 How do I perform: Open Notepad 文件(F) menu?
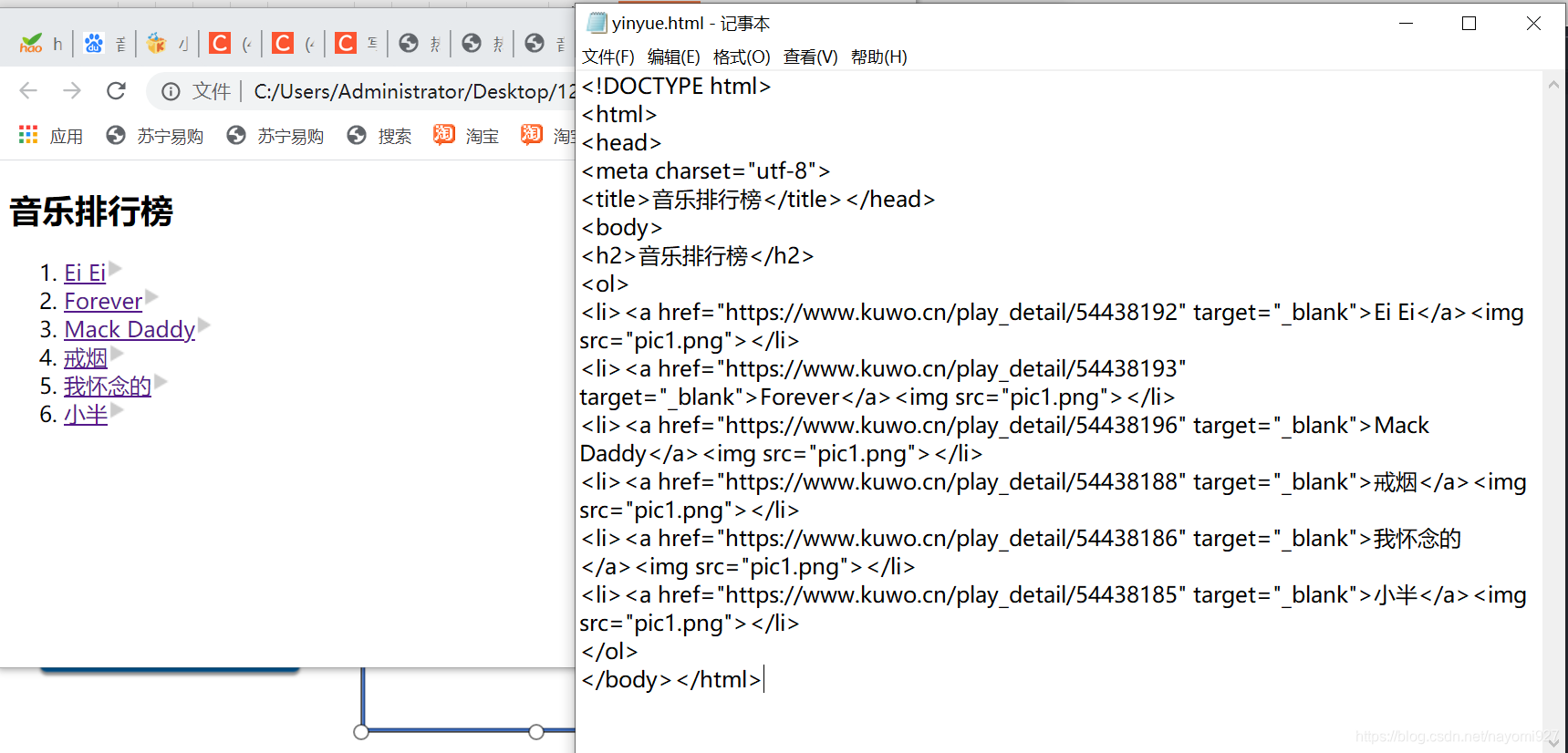click(x=608, y=57)
